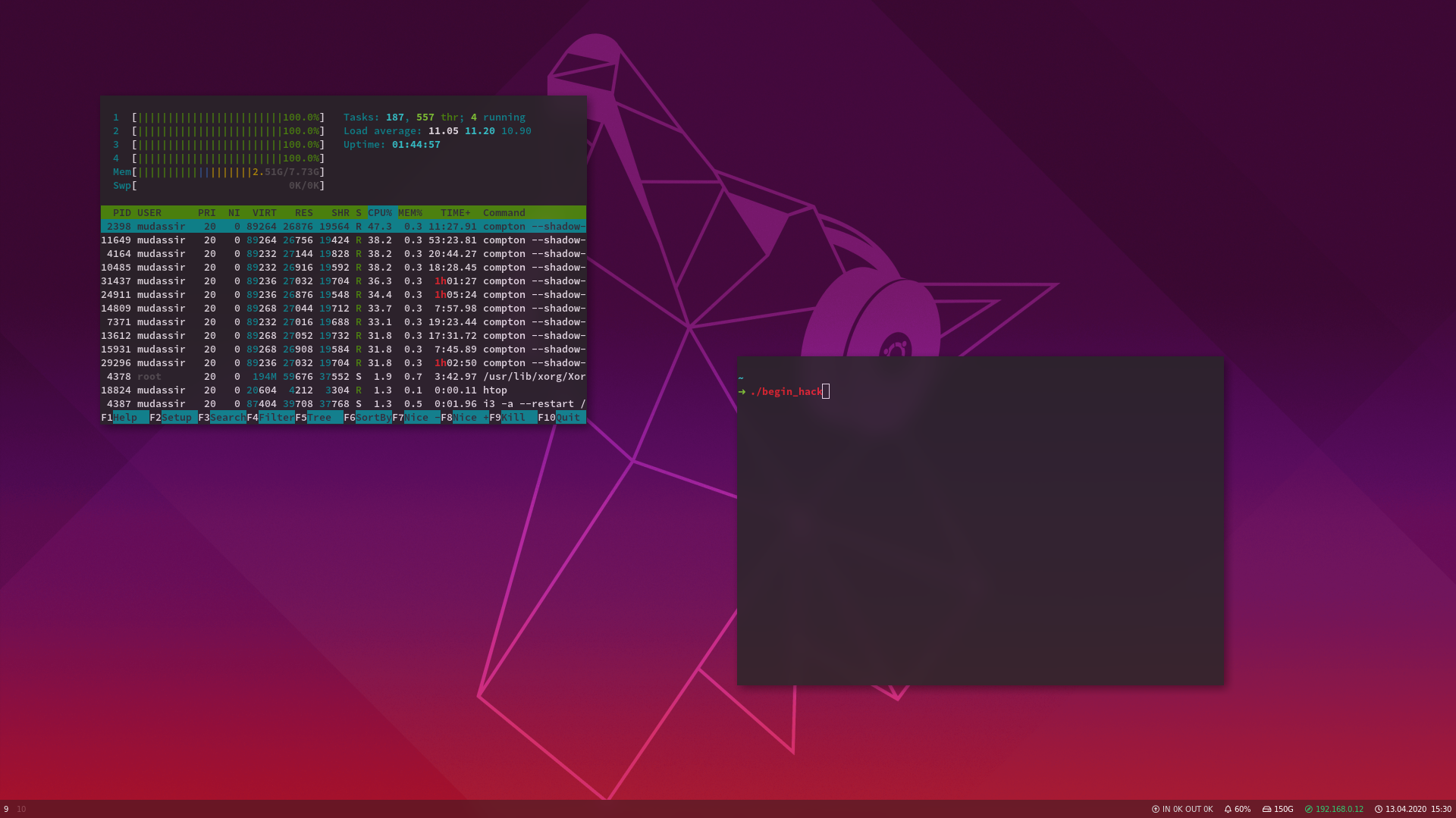Screen dimensions: 1456x818
Task: Click the ./begin_hack command in terminal
Action: point(786,392)
